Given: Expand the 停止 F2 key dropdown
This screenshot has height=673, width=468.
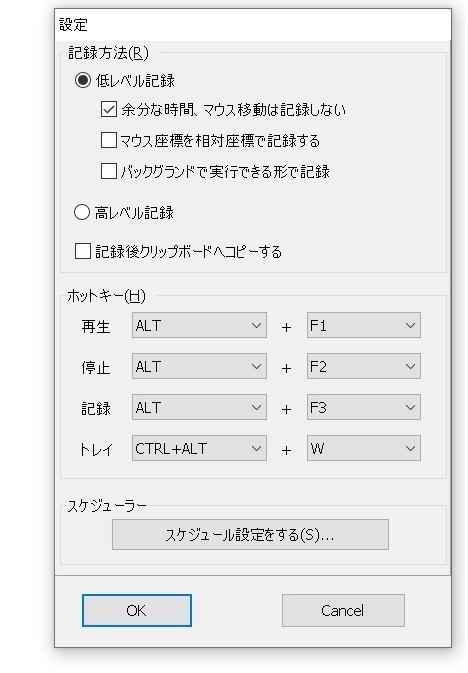Looking at the screenshot, I should (364, 366).
